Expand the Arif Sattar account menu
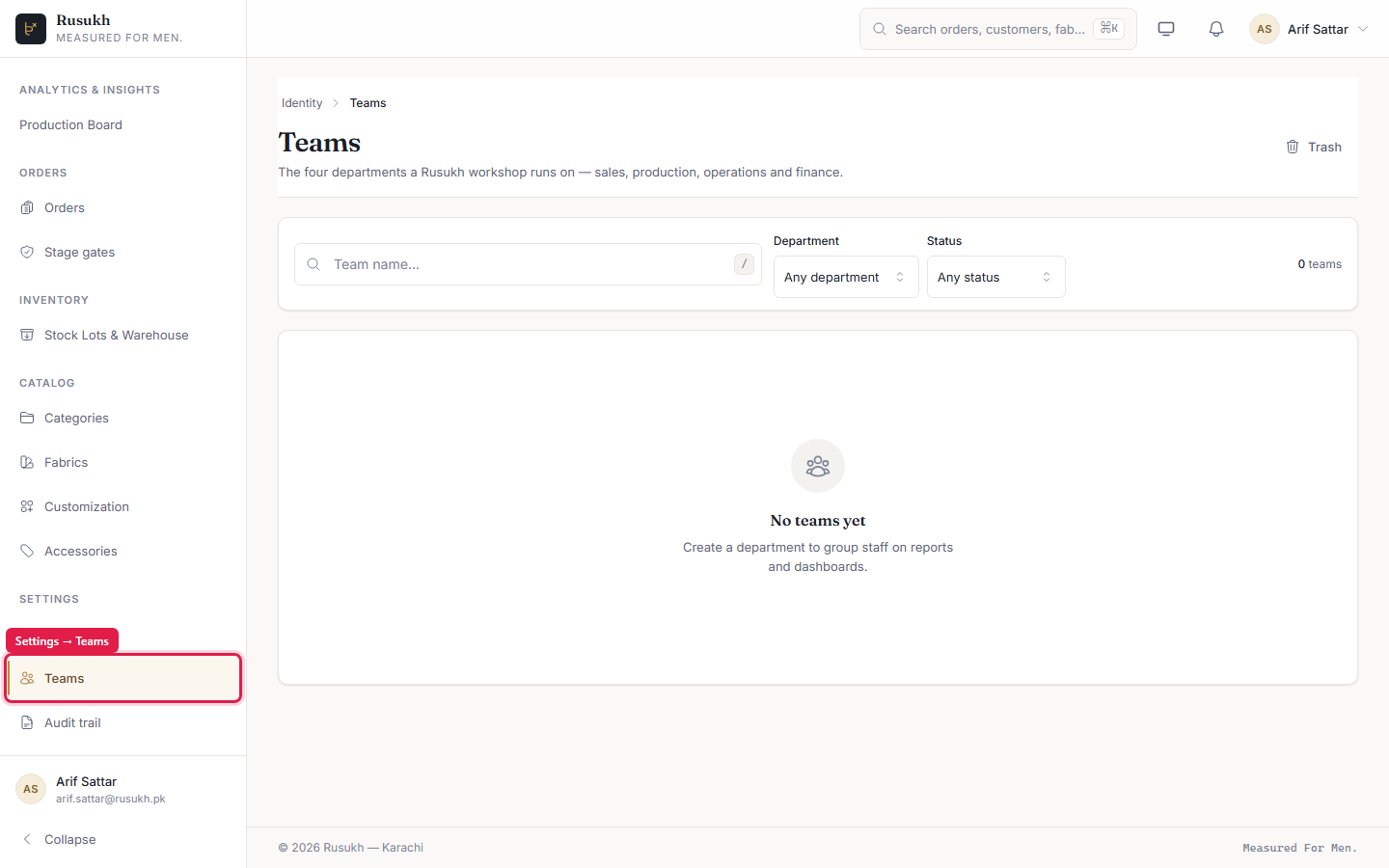 pos(1309,29)
